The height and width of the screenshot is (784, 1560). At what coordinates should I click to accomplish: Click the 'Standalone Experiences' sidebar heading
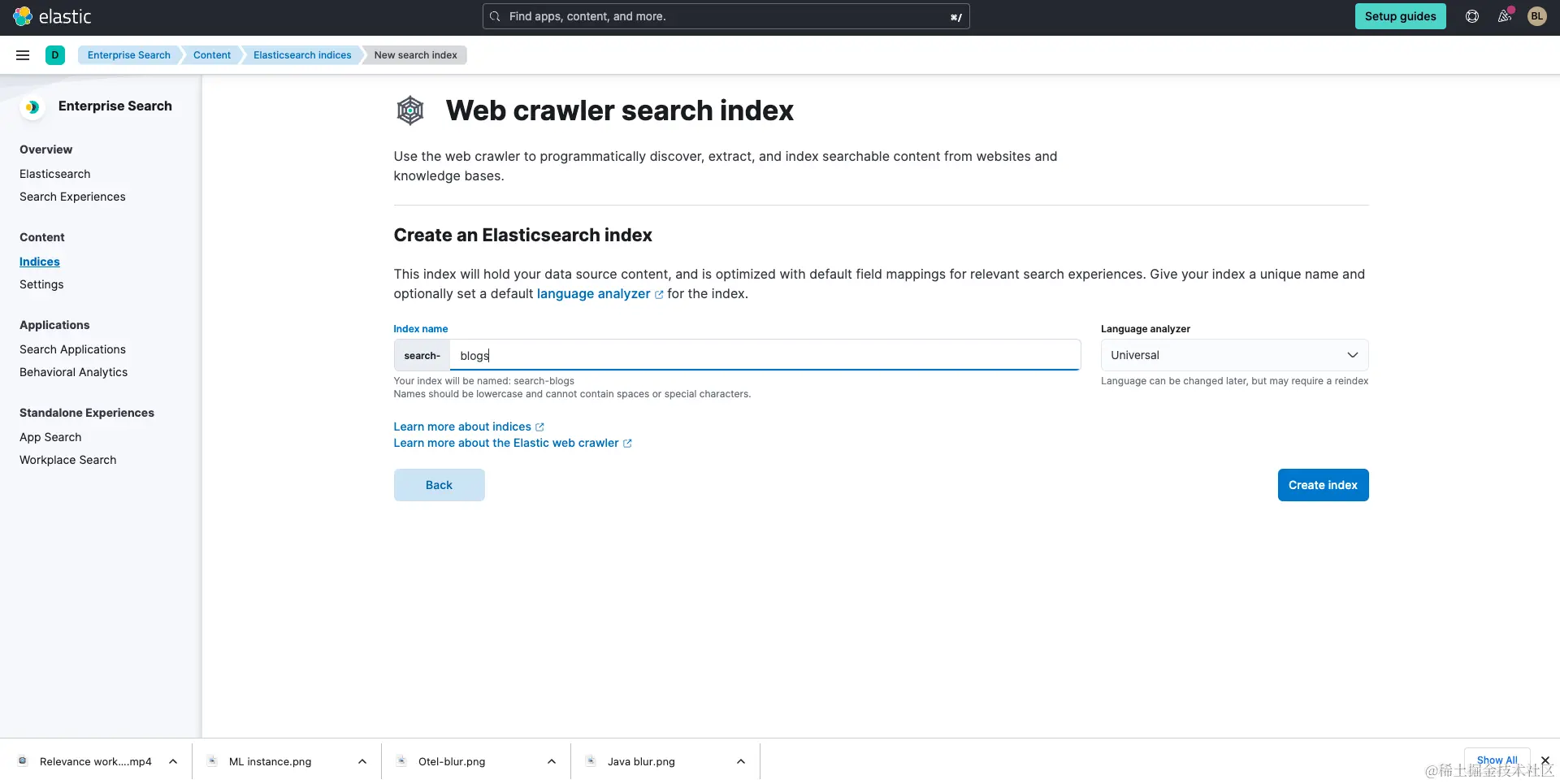point(87,413)
